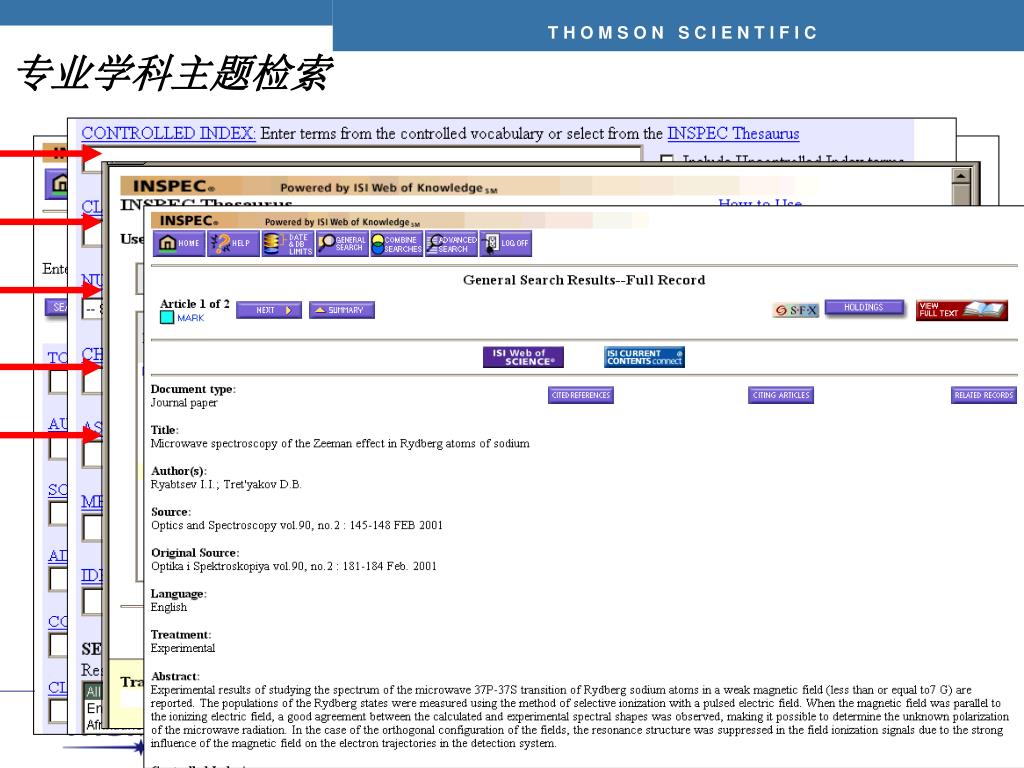Image resolution: width=1024 pixels, height=768 pixels.
Task: Click 'English' language value
Action: coord(168,607)
